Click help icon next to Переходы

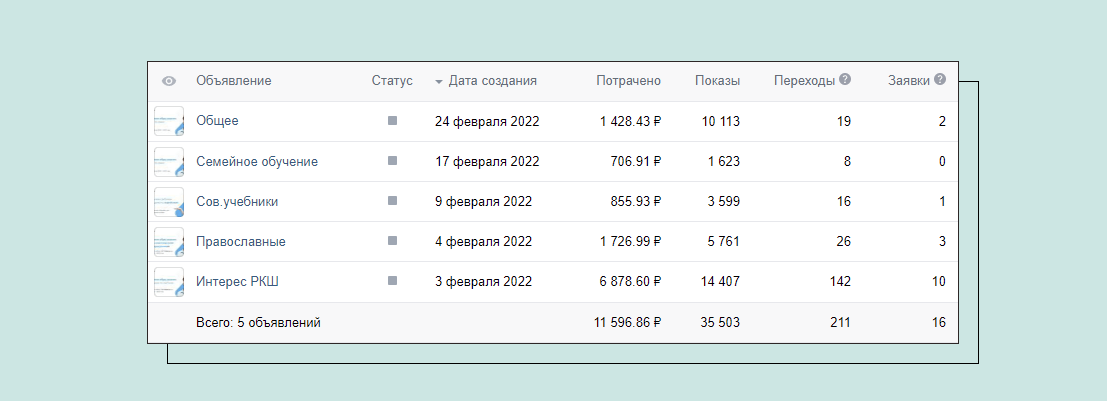(845, 80)
